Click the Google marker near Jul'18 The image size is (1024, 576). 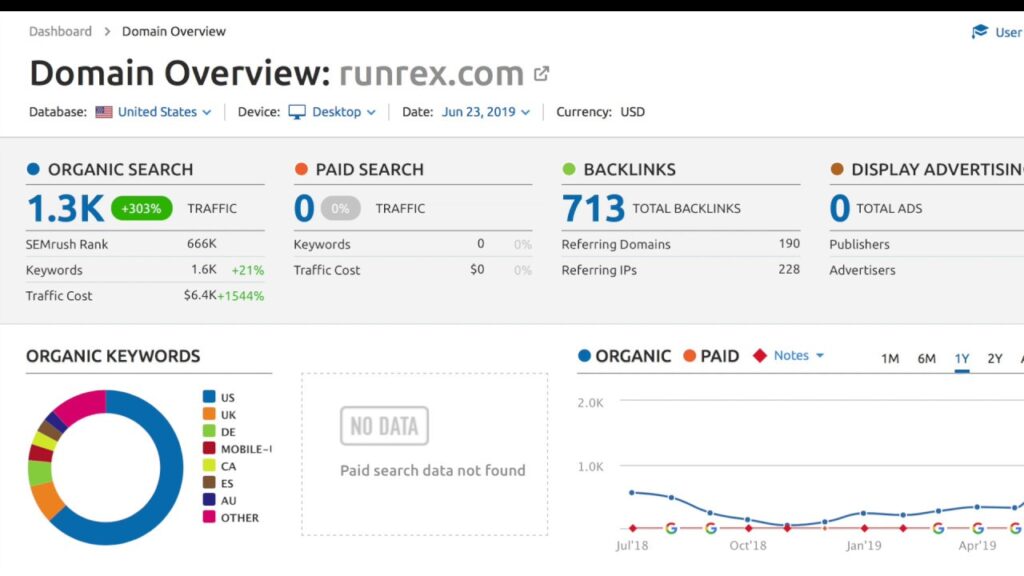pyautogui.click(x=671, y=528)
